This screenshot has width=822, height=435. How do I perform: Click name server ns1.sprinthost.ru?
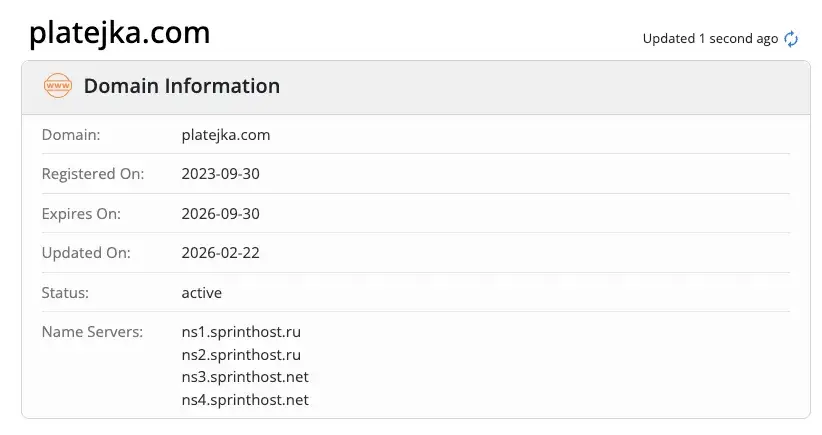click(x=241, y=332)
